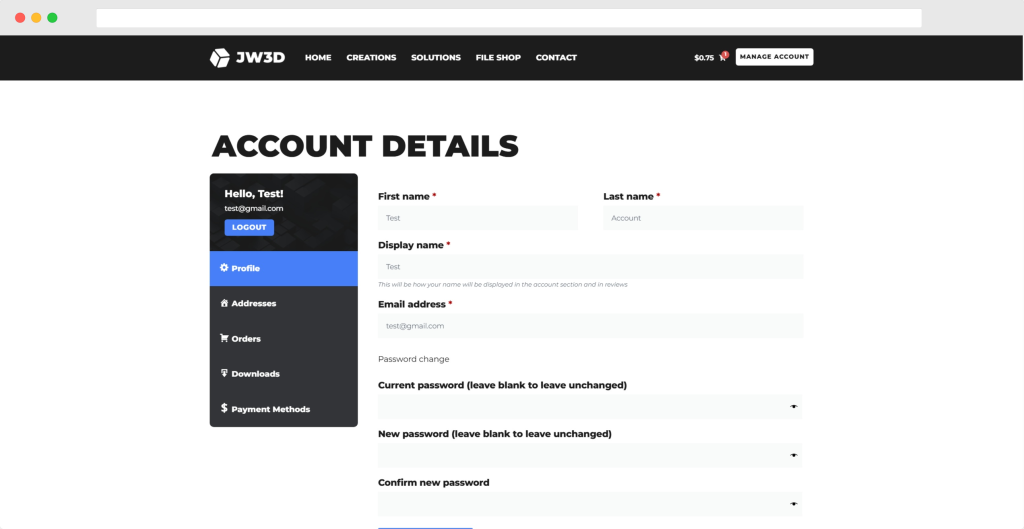Select the Profile sidebar tab
This screenshot has width=1024, height=529.
[283, 268]
